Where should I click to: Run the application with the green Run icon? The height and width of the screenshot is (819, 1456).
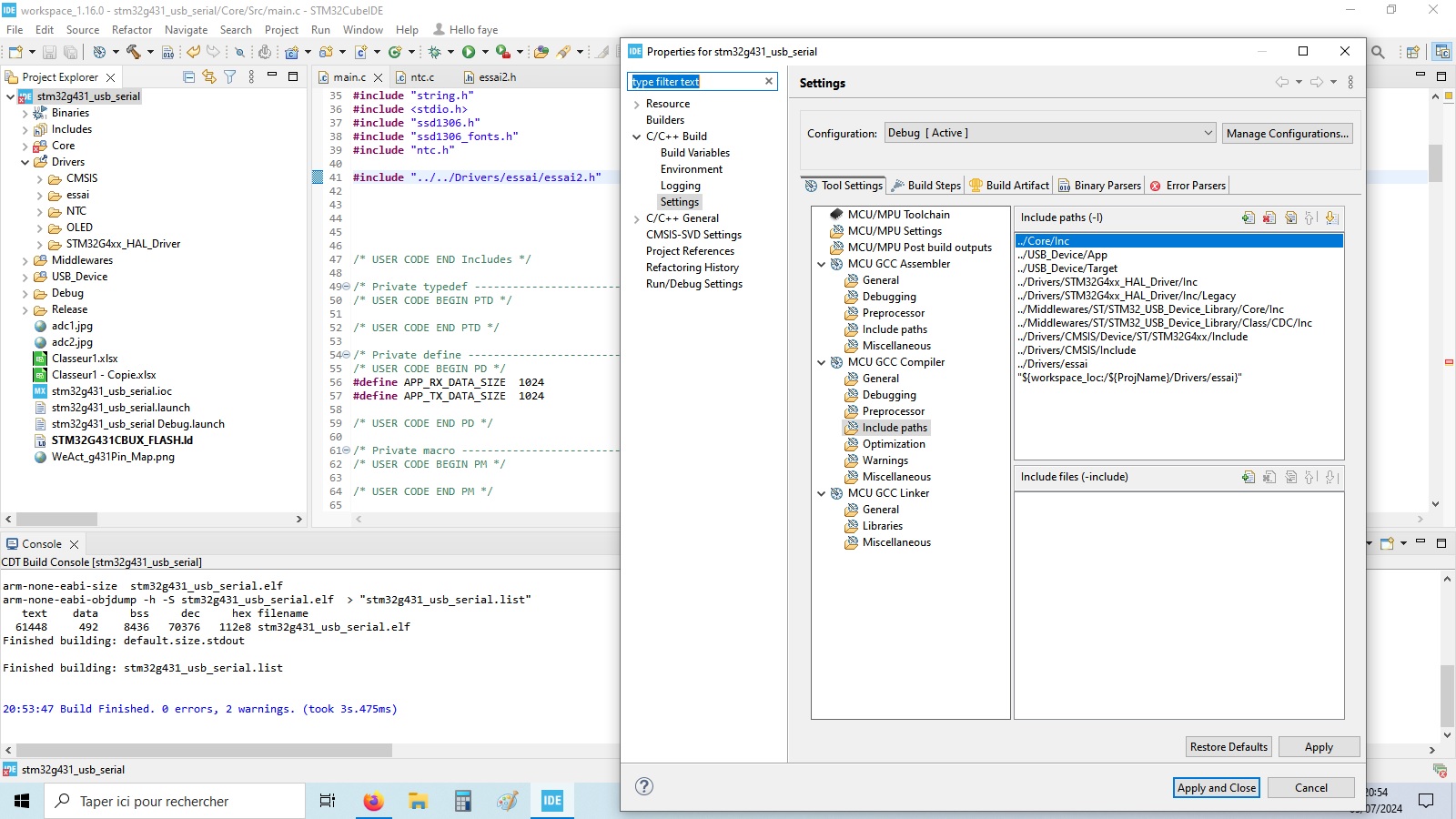(x=468, y=52)
